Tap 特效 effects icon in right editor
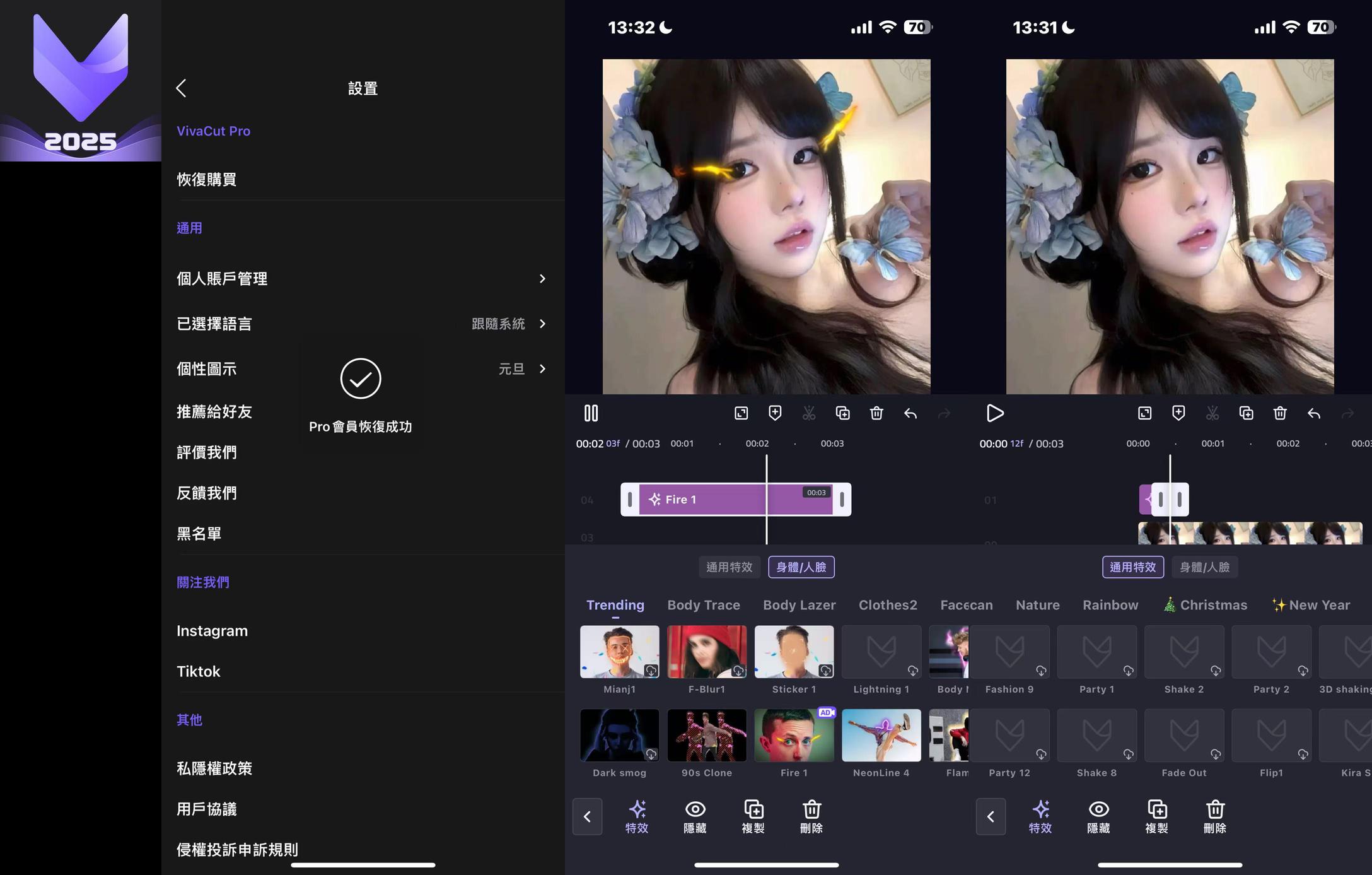Image resolution: width=1372 pixels, height=875 pixels. point(1040,817)
